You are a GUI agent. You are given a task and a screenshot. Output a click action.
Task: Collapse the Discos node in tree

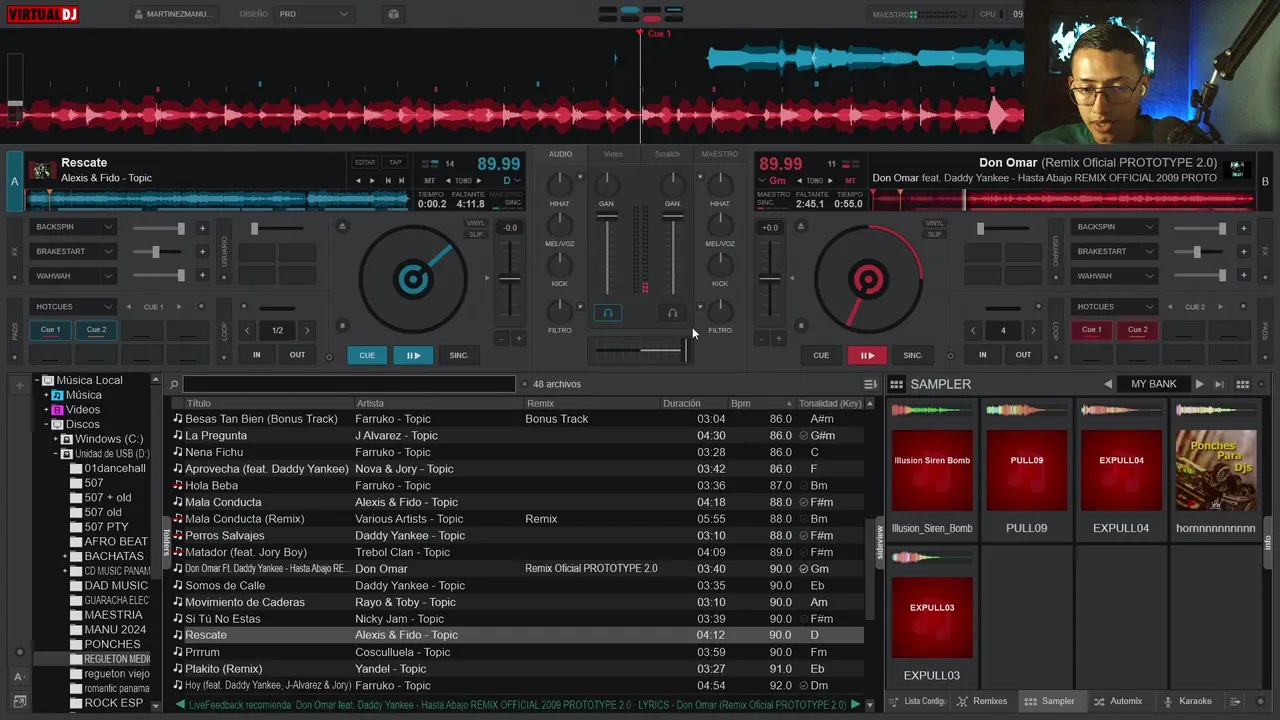point(46,424)
